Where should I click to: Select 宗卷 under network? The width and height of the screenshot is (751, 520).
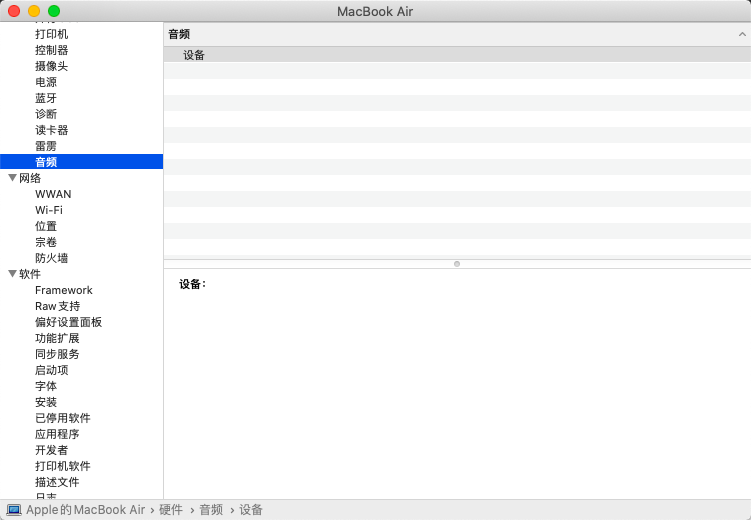point(46,242)
